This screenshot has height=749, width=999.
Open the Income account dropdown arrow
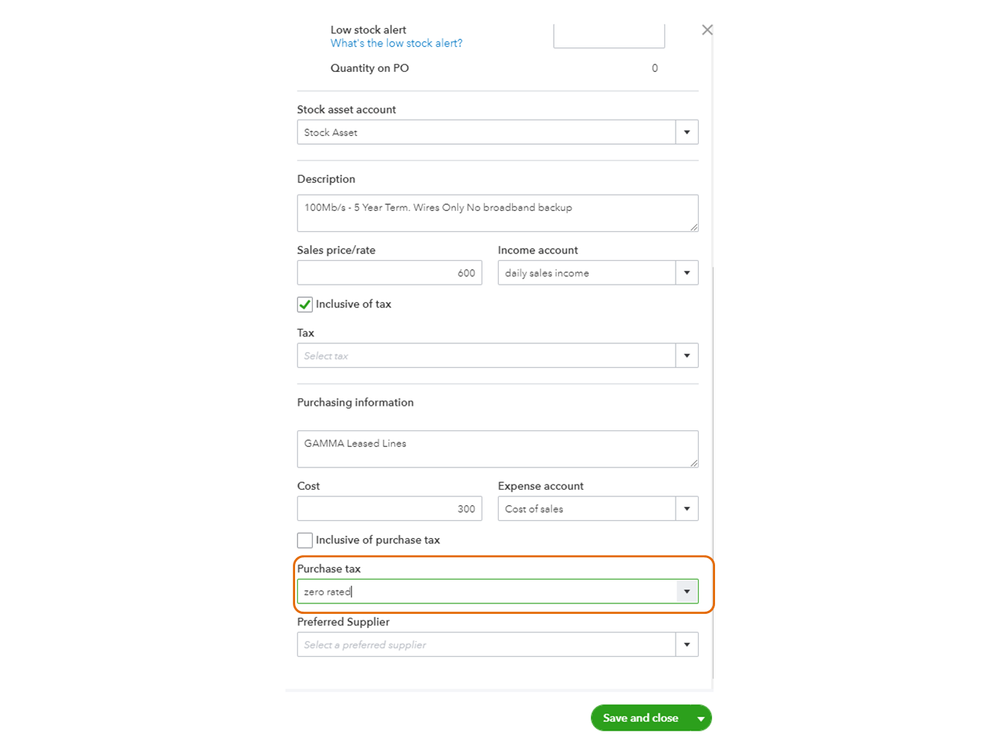click(687, 273)
